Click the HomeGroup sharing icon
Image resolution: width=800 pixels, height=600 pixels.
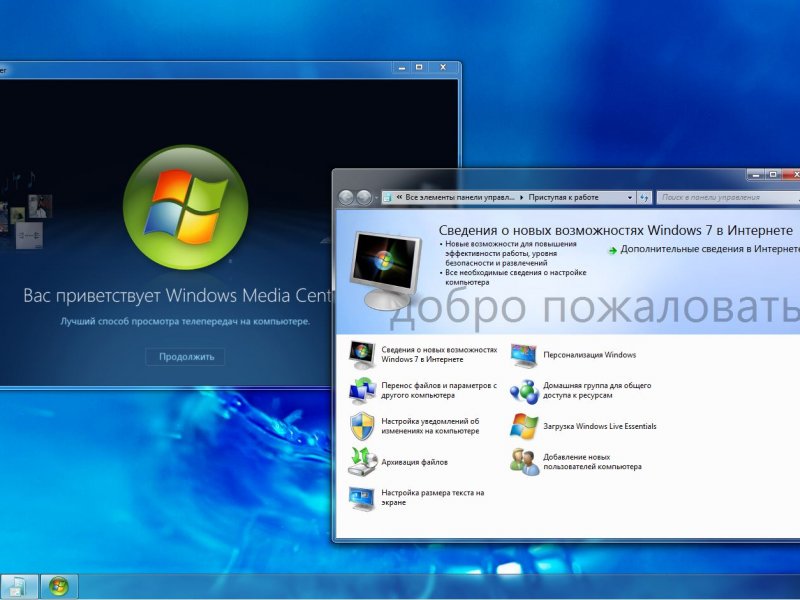tap(524, 391)
